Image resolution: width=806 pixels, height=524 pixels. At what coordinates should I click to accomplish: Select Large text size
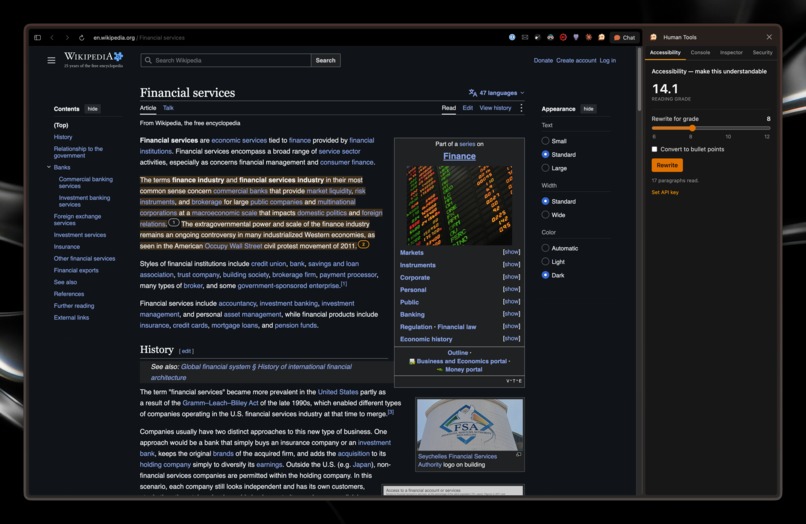[545, 168]
